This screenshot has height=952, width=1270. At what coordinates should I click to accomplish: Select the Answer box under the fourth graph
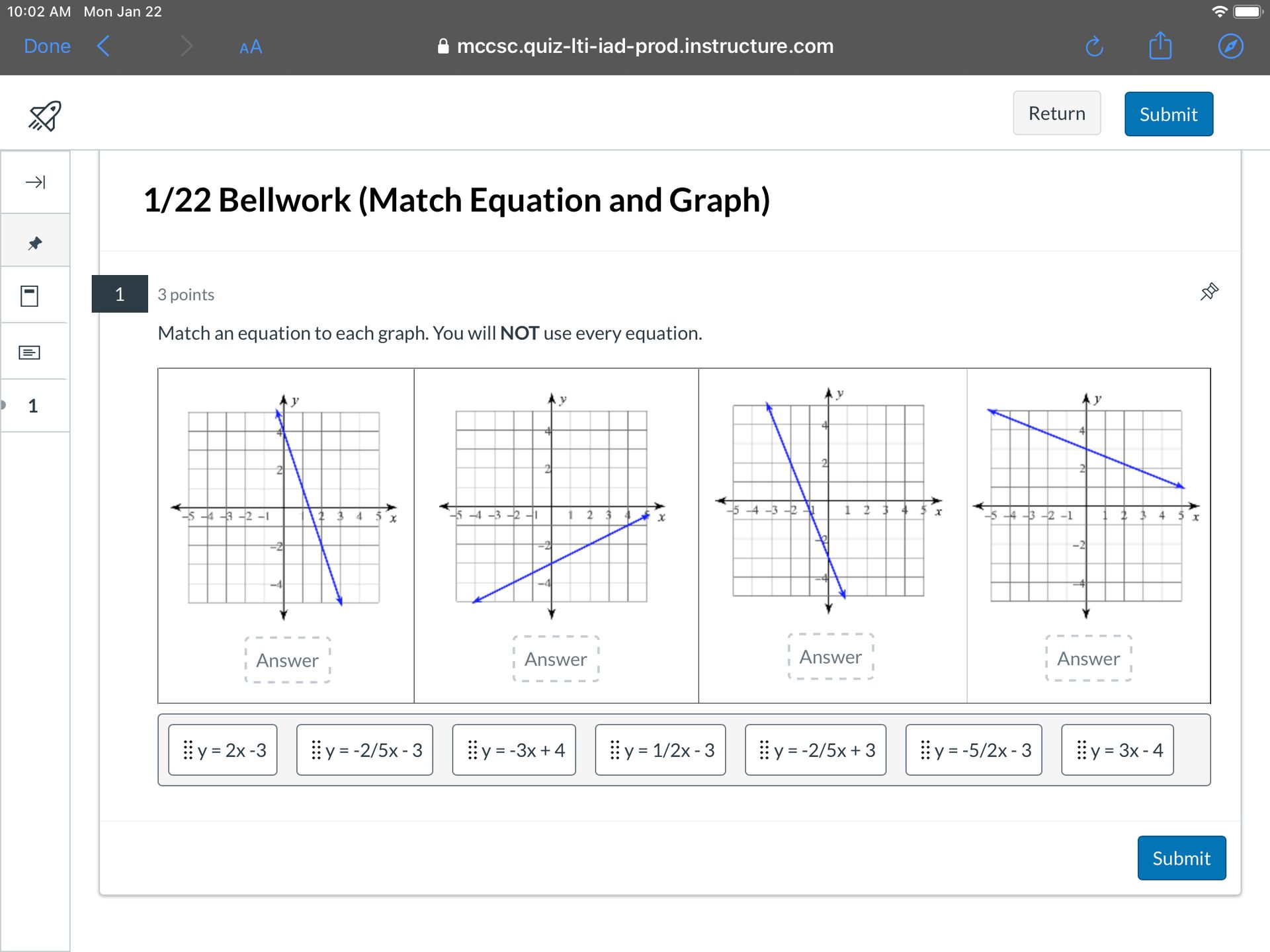1088,658
